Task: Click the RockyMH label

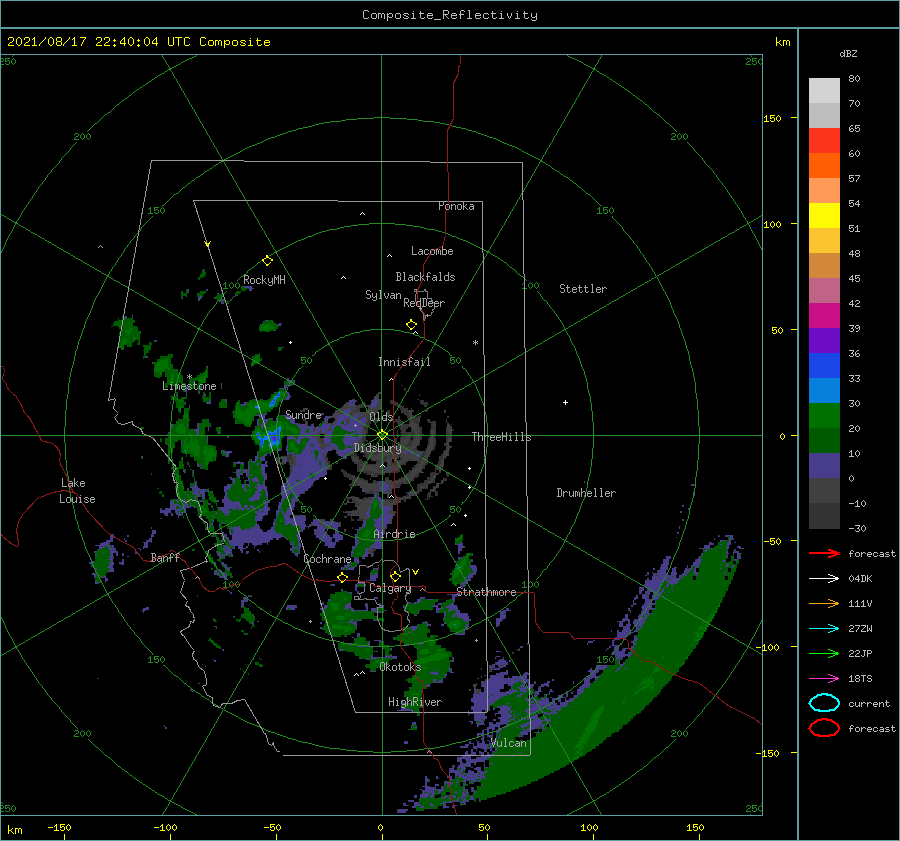Action: coord(264,280)
